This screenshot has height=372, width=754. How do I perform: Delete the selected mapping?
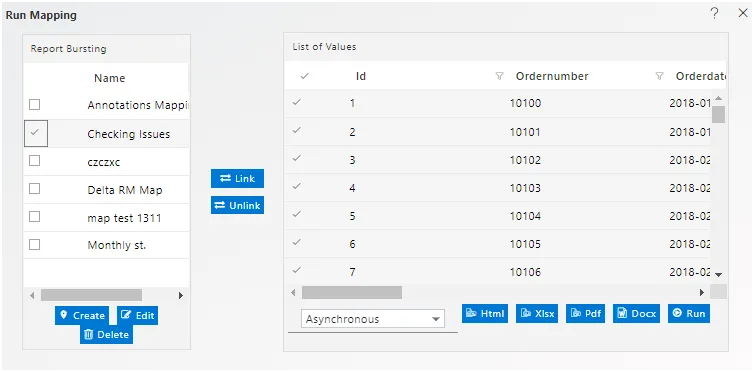click(x=106, y=335)
